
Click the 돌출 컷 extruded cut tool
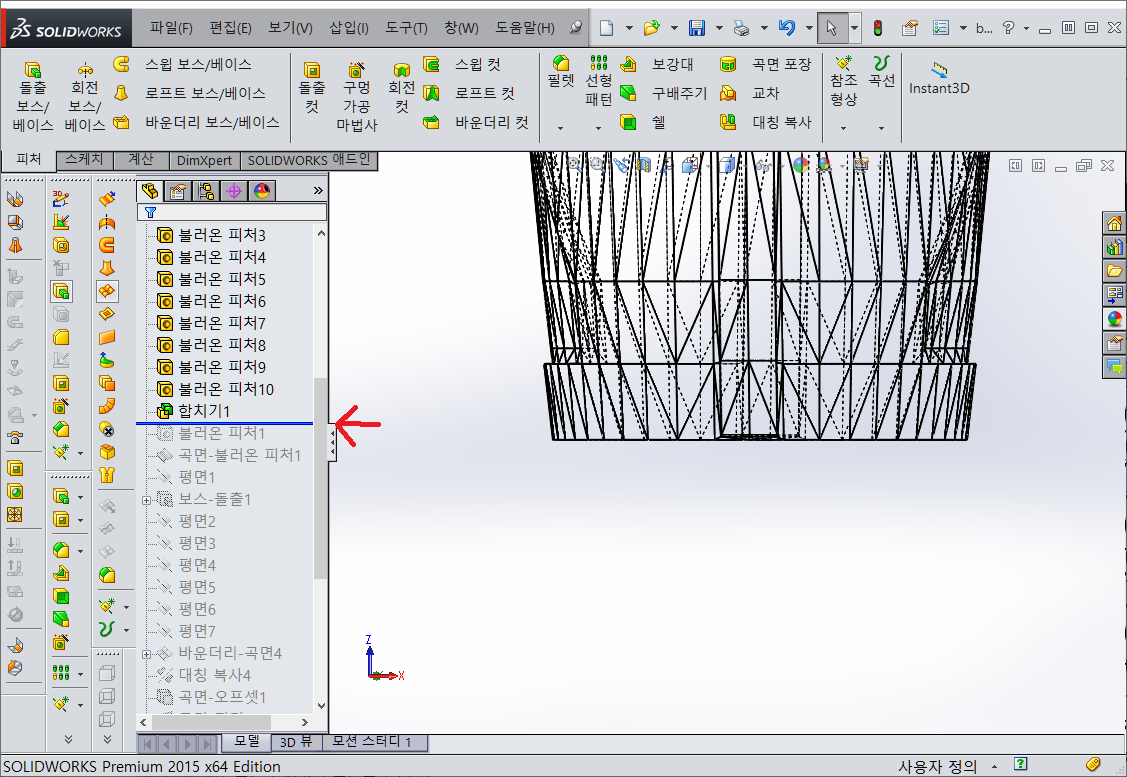pyautogui.click(x=312, y=88)
